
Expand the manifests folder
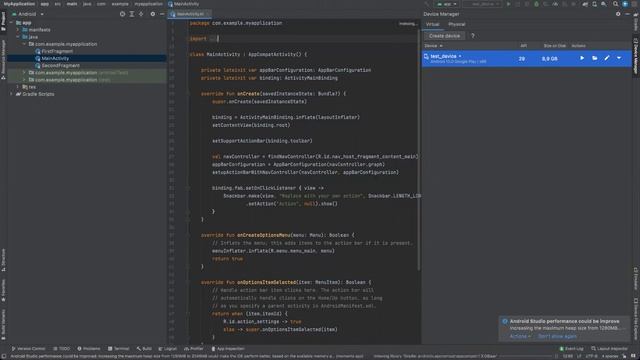[x=18, y=30]
